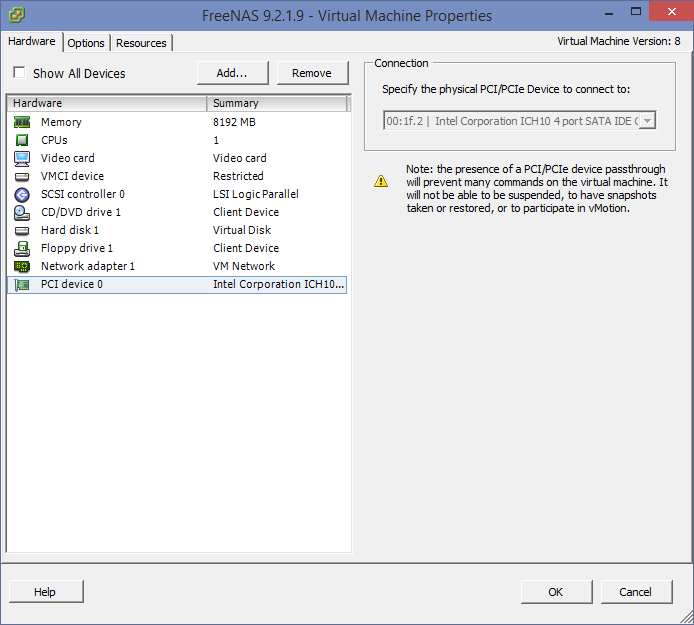The image size is (694, 625).
Task: Maximize the Virtual Machine Properties window
Action: (636, 12)
